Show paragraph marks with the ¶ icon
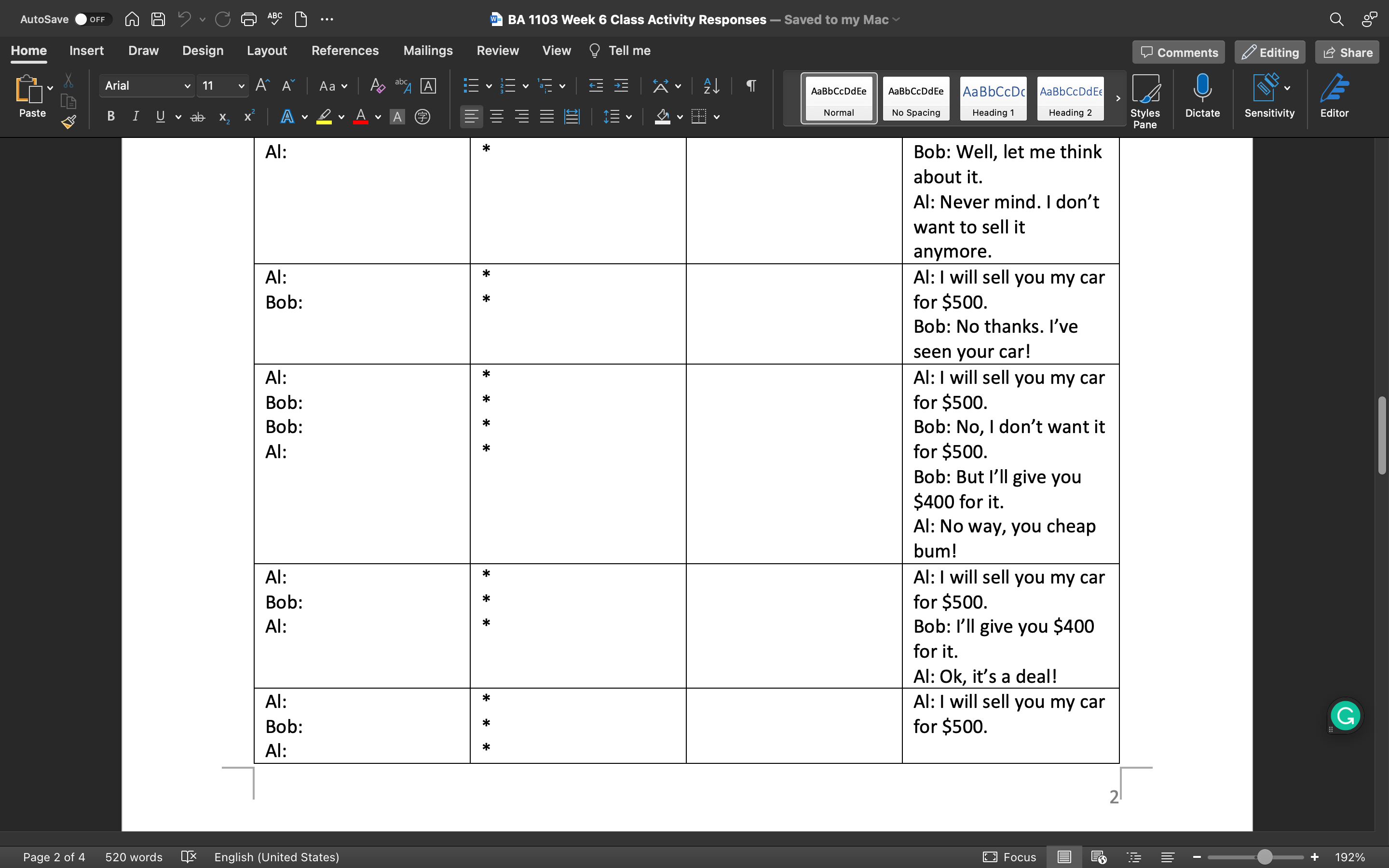 click(x=751, y=85)
